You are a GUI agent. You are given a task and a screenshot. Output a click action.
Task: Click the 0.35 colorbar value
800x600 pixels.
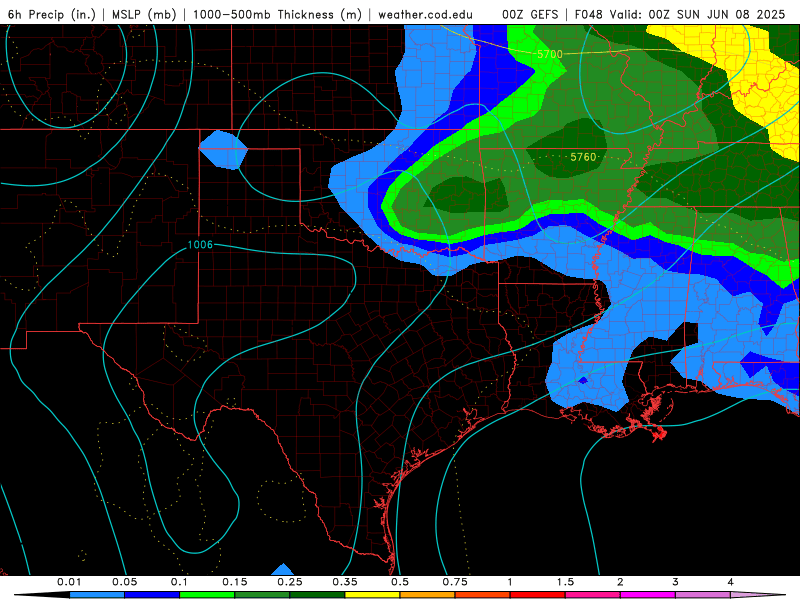click(345, 582)
